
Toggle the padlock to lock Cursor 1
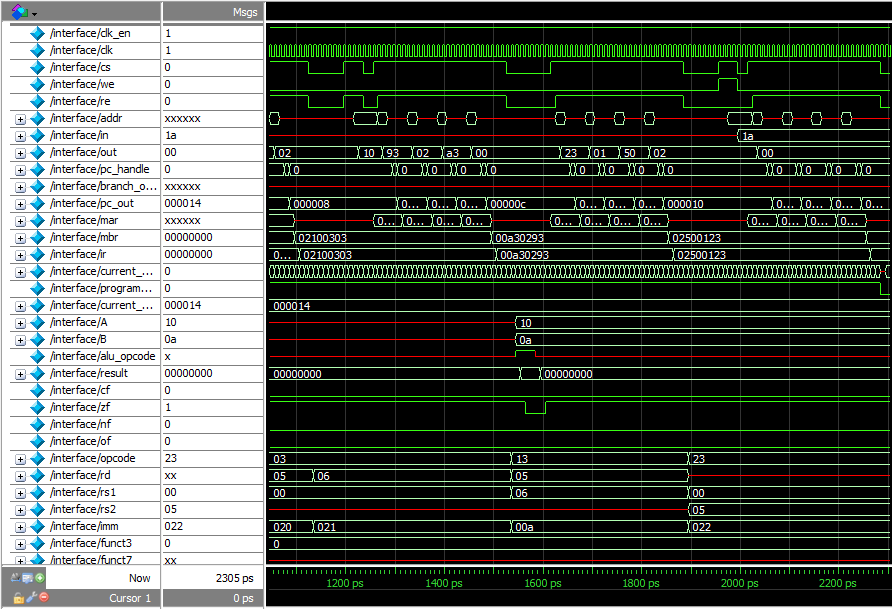[19, 597]
